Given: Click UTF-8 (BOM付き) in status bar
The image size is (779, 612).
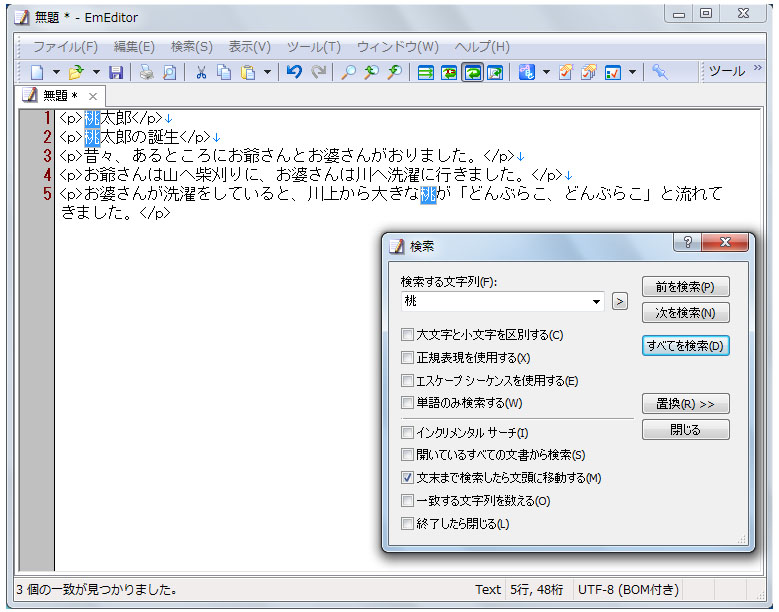Looking at the screenshot, I should (628, 590).
